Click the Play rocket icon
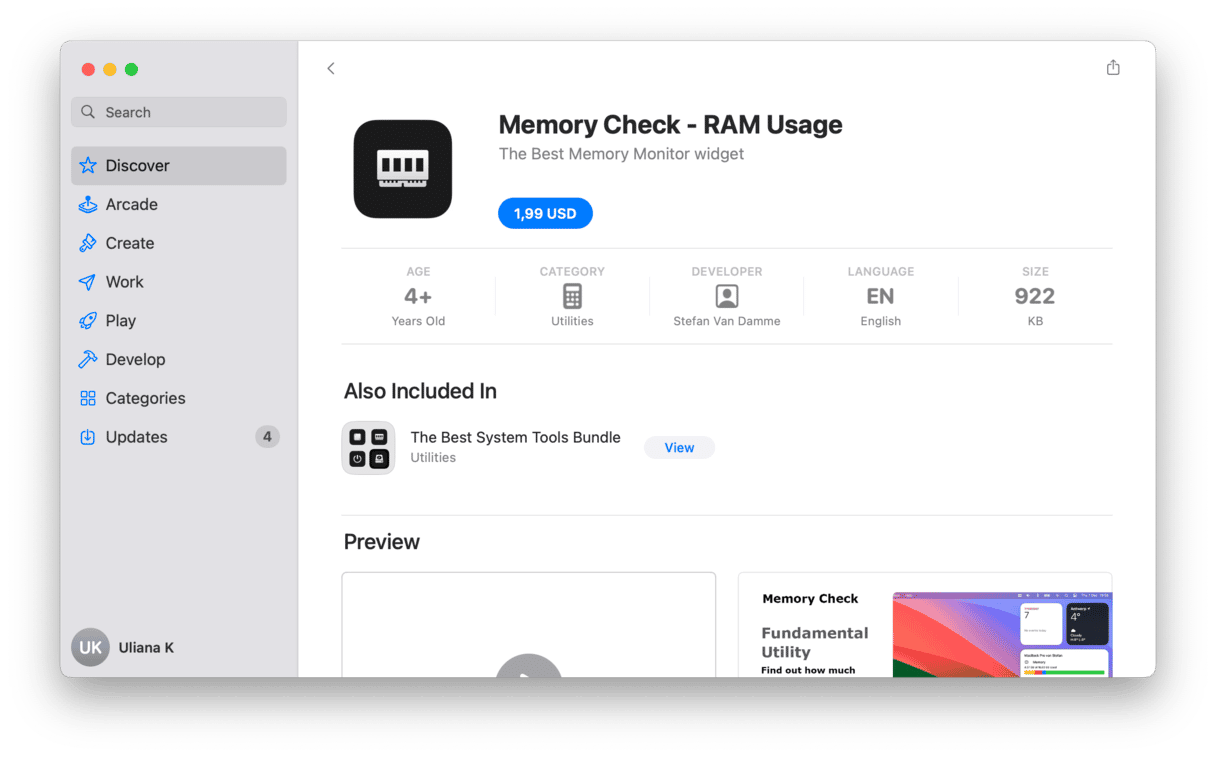Screen dimensions: 1216x757 tap(88, 321)
